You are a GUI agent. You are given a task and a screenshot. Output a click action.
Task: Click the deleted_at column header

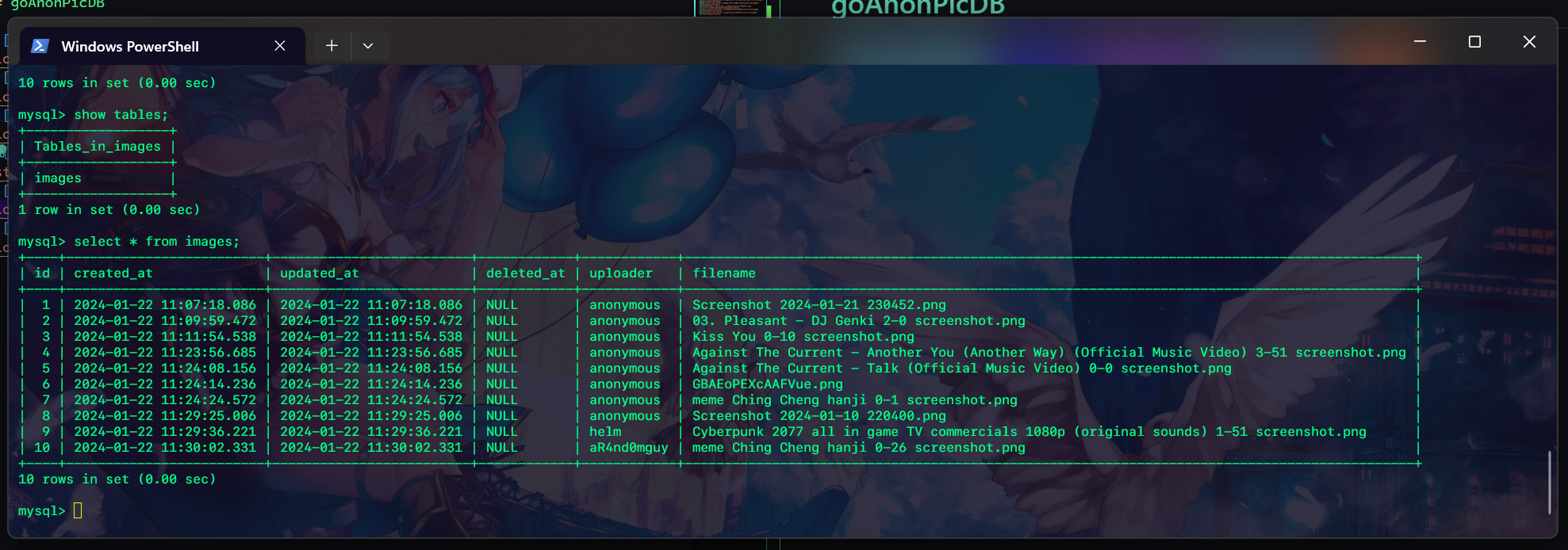pyautogui.click(x=526, y=273)
